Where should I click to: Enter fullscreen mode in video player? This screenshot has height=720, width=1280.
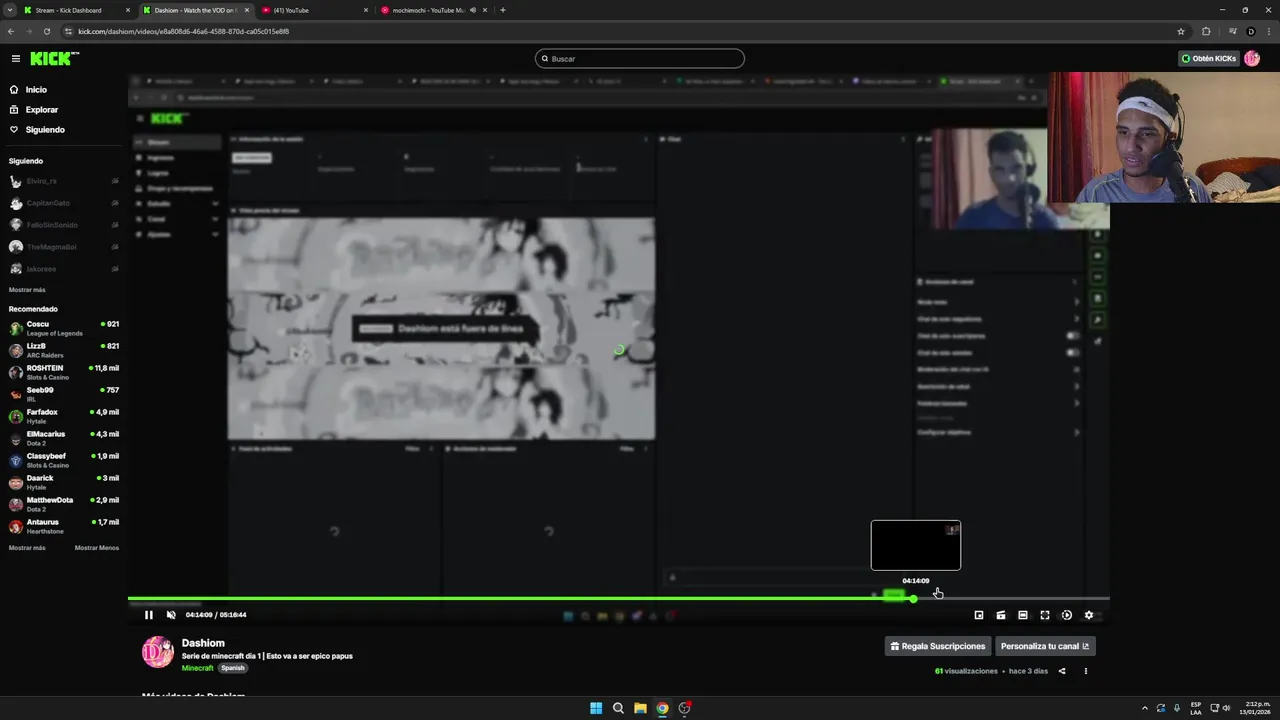click(x=1045, y=615)
